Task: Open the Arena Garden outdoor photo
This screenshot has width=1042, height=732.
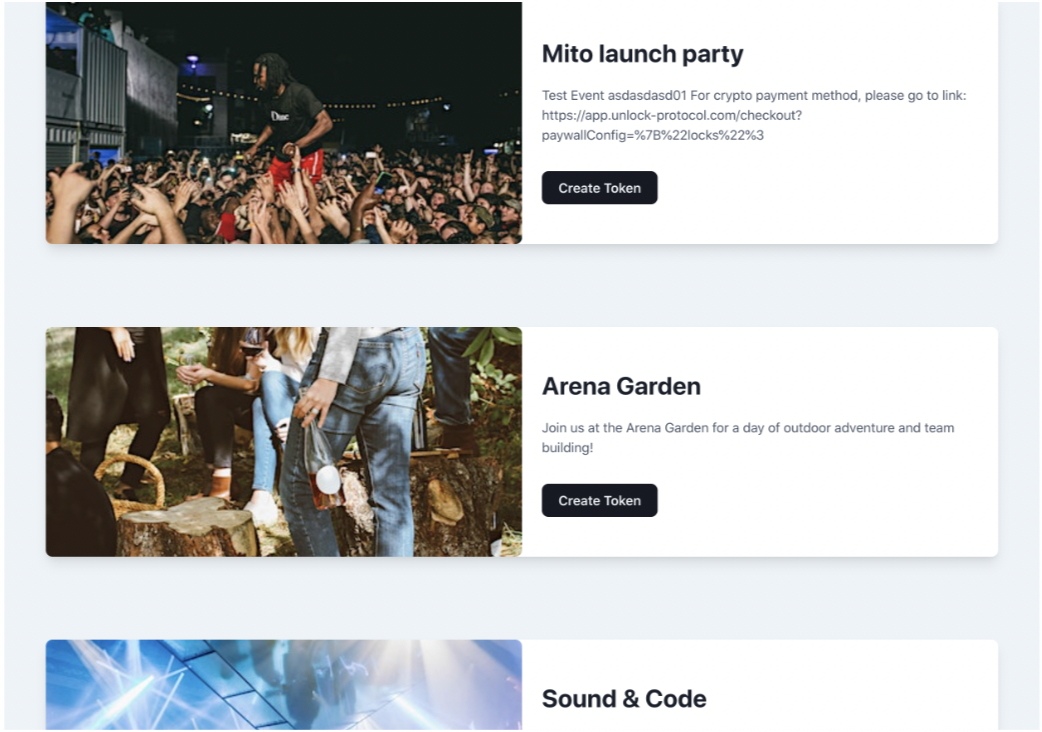Action: click(x=284, y=442)
